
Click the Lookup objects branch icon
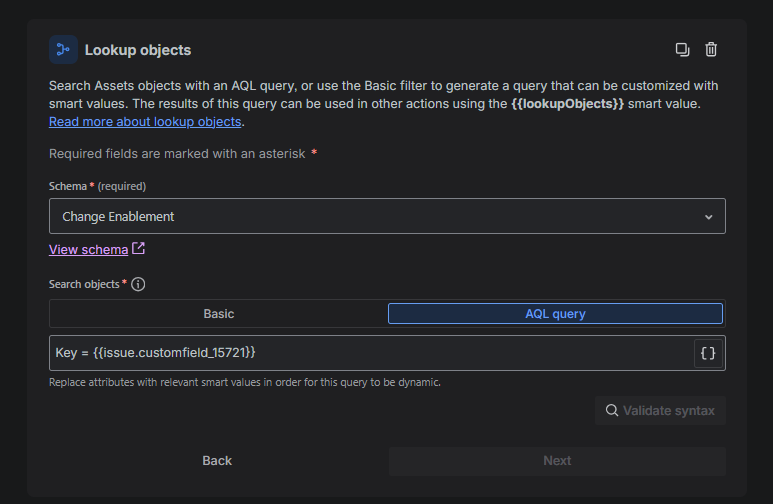63,50
